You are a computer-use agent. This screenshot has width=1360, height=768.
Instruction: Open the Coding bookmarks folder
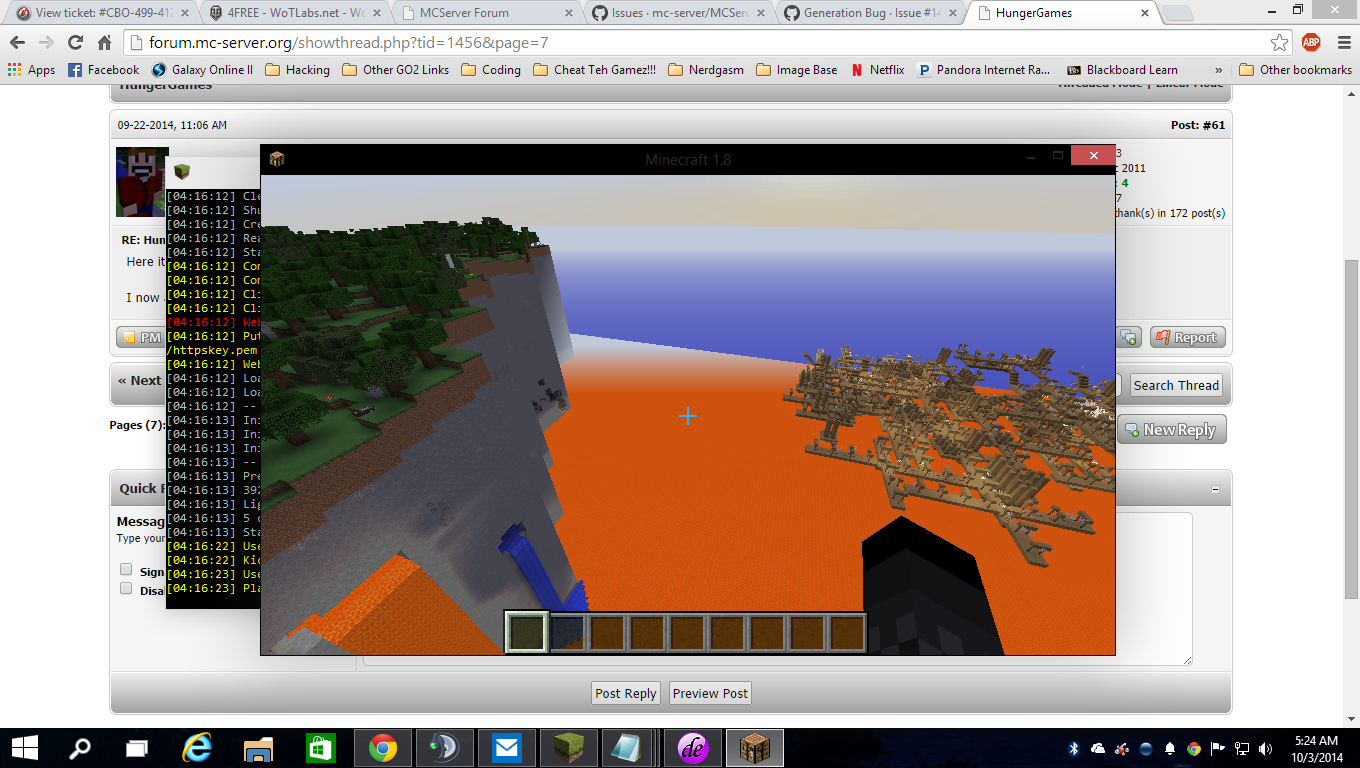tap(491, 70)
